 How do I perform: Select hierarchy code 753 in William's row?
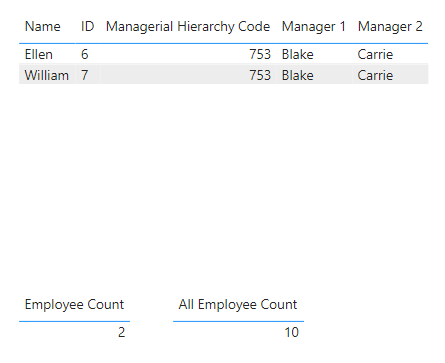(260, 75)
